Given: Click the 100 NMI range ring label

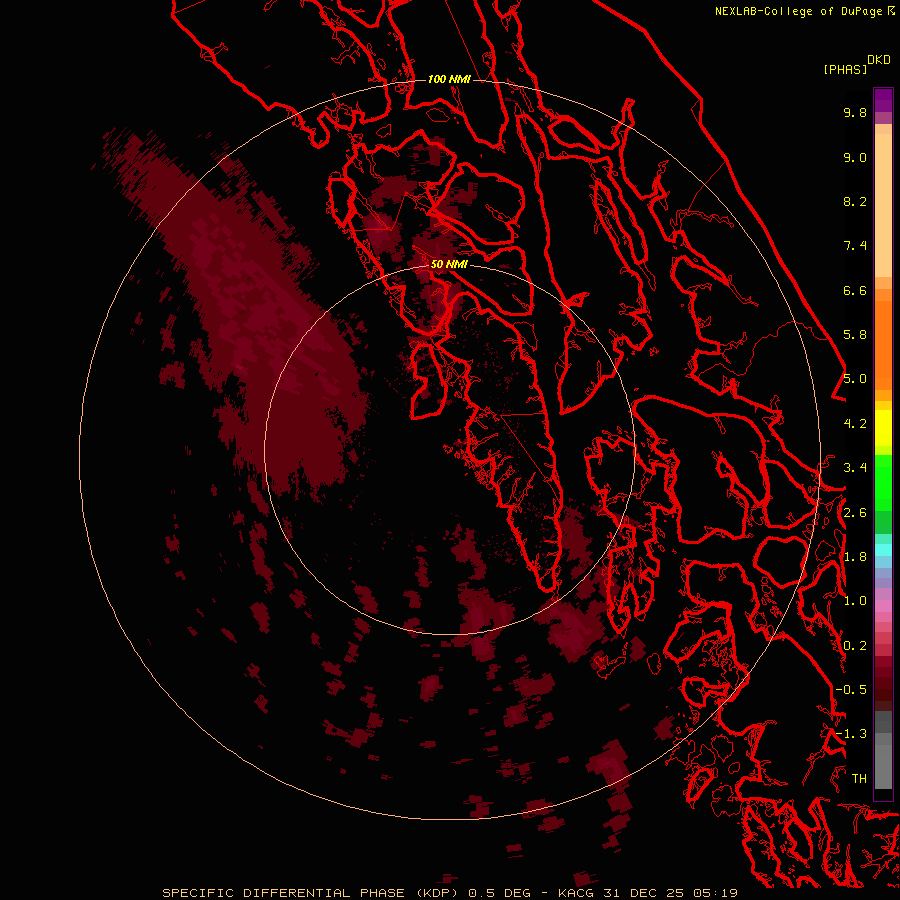Looking at the screenshot, I should coord(449,79).
